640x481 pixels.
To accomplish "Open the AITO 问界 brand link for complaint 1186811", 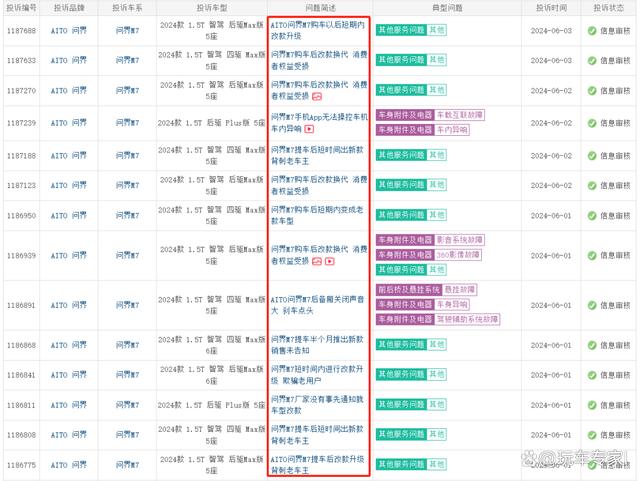I will point(69,405).
